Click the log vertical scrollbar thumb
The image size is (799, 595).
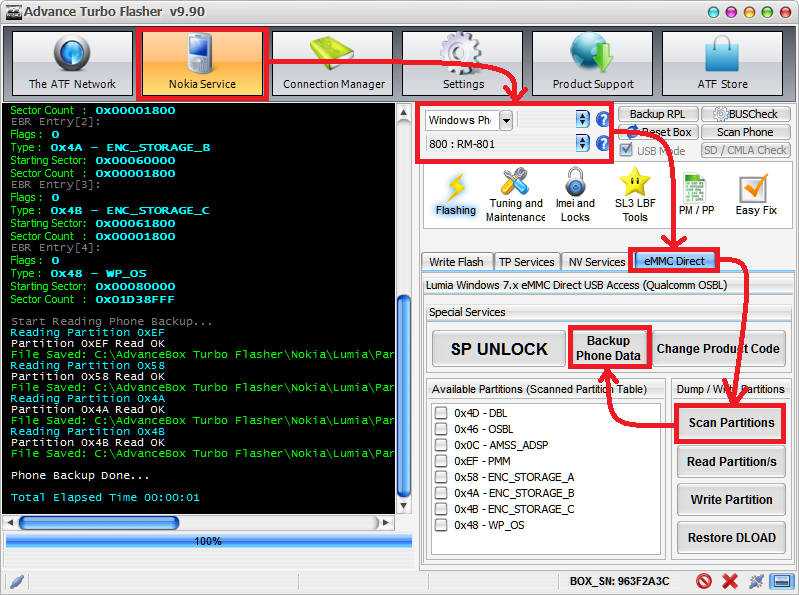click(x=404, y=396)
